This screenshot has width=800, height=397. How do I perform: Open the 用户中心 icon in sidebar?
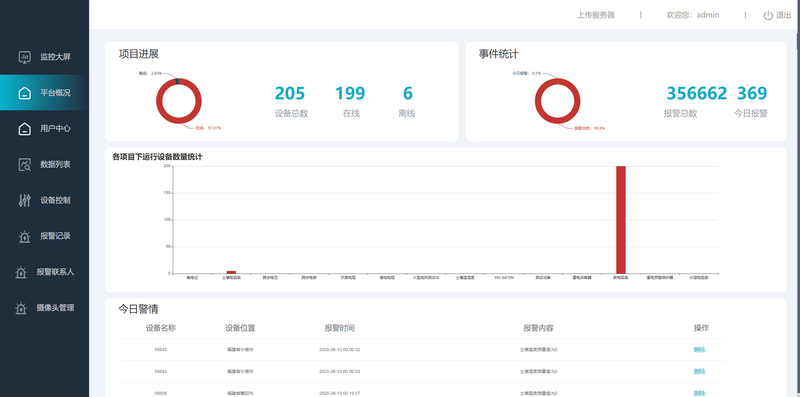[24, 129]
